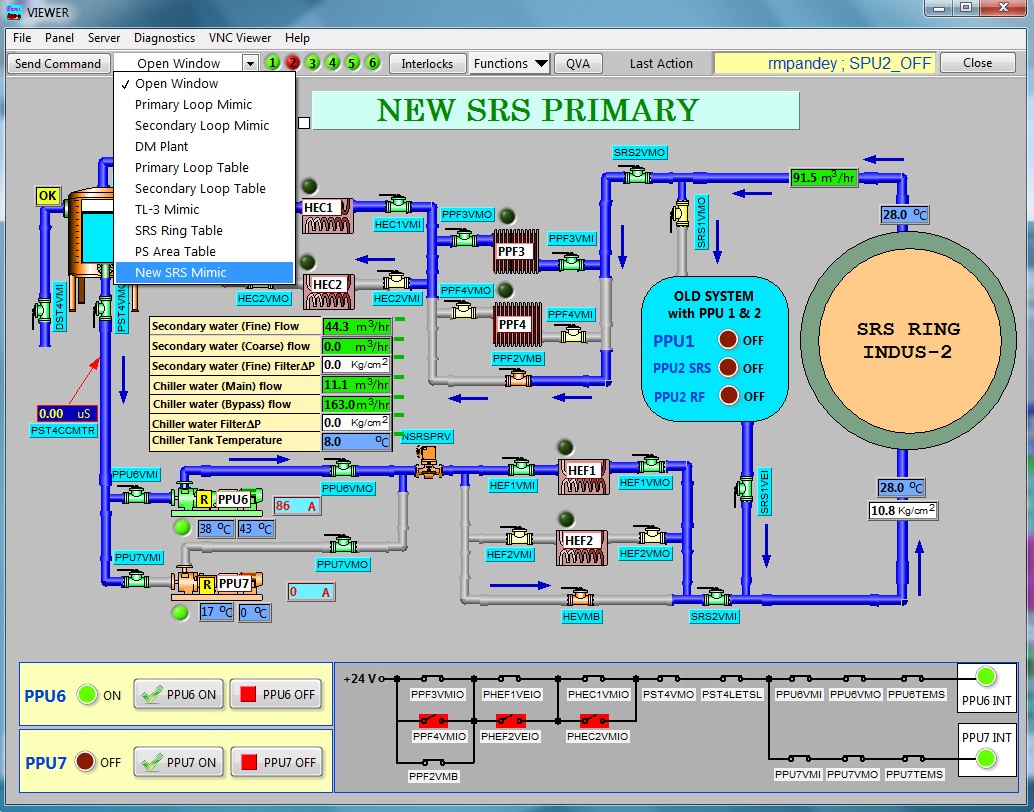Check the box beside the title banner
This screenshot has width=1034, height=812.
pyautogui.click(x=304, y=123)
